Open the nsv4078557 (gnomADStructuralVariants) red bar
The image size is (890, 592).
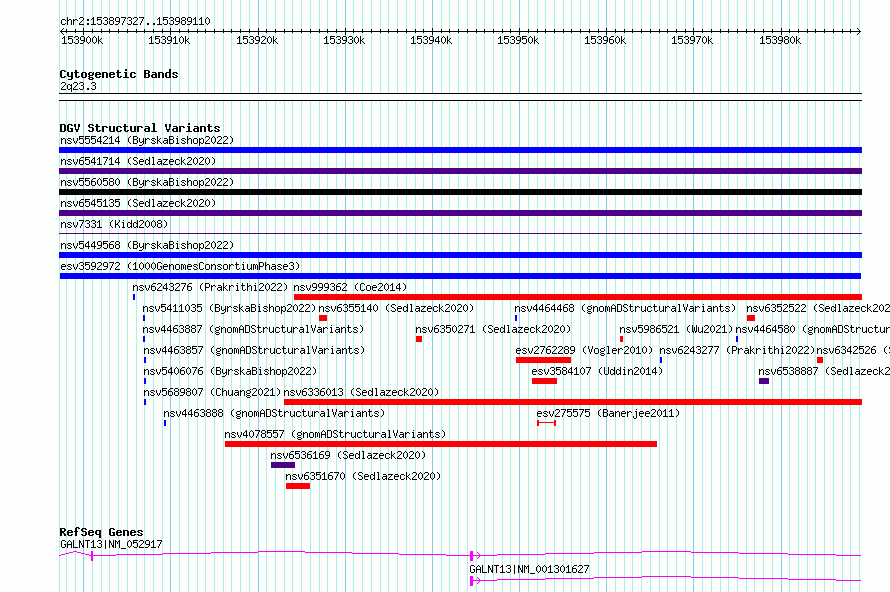click(441, 444)
